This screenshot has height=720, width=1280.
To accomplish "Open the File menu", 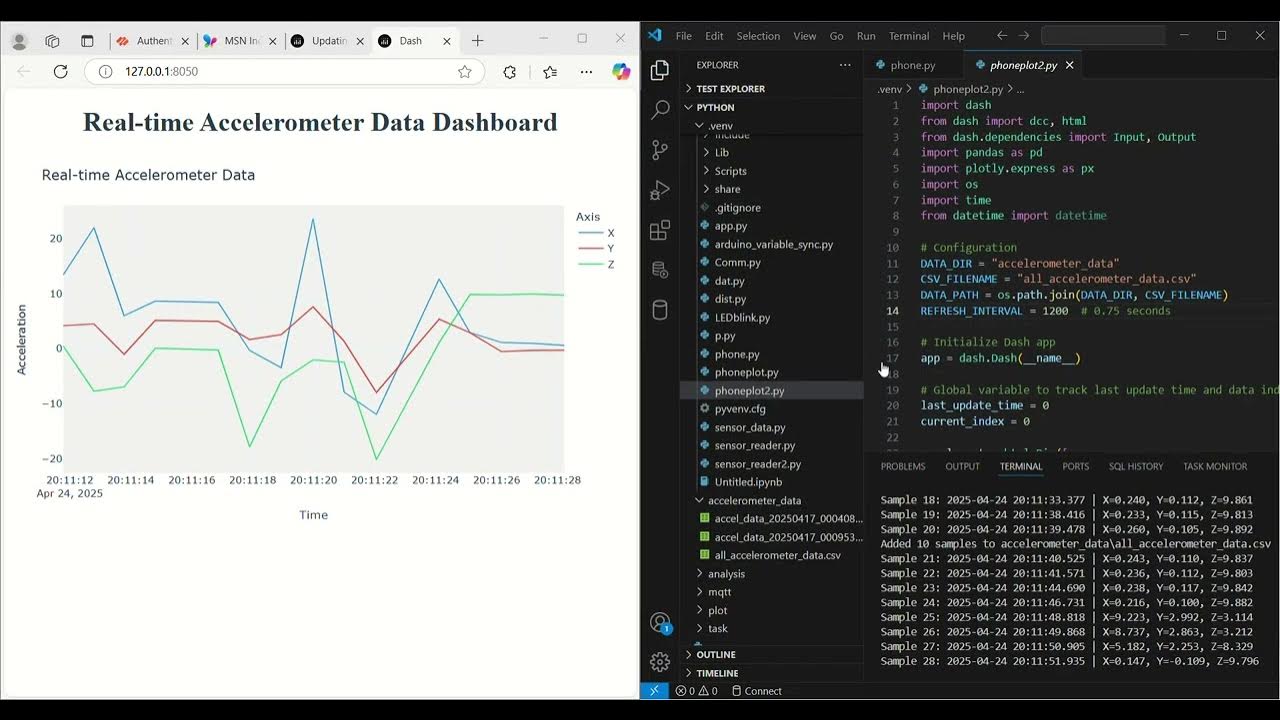I will tap(684, 36).
